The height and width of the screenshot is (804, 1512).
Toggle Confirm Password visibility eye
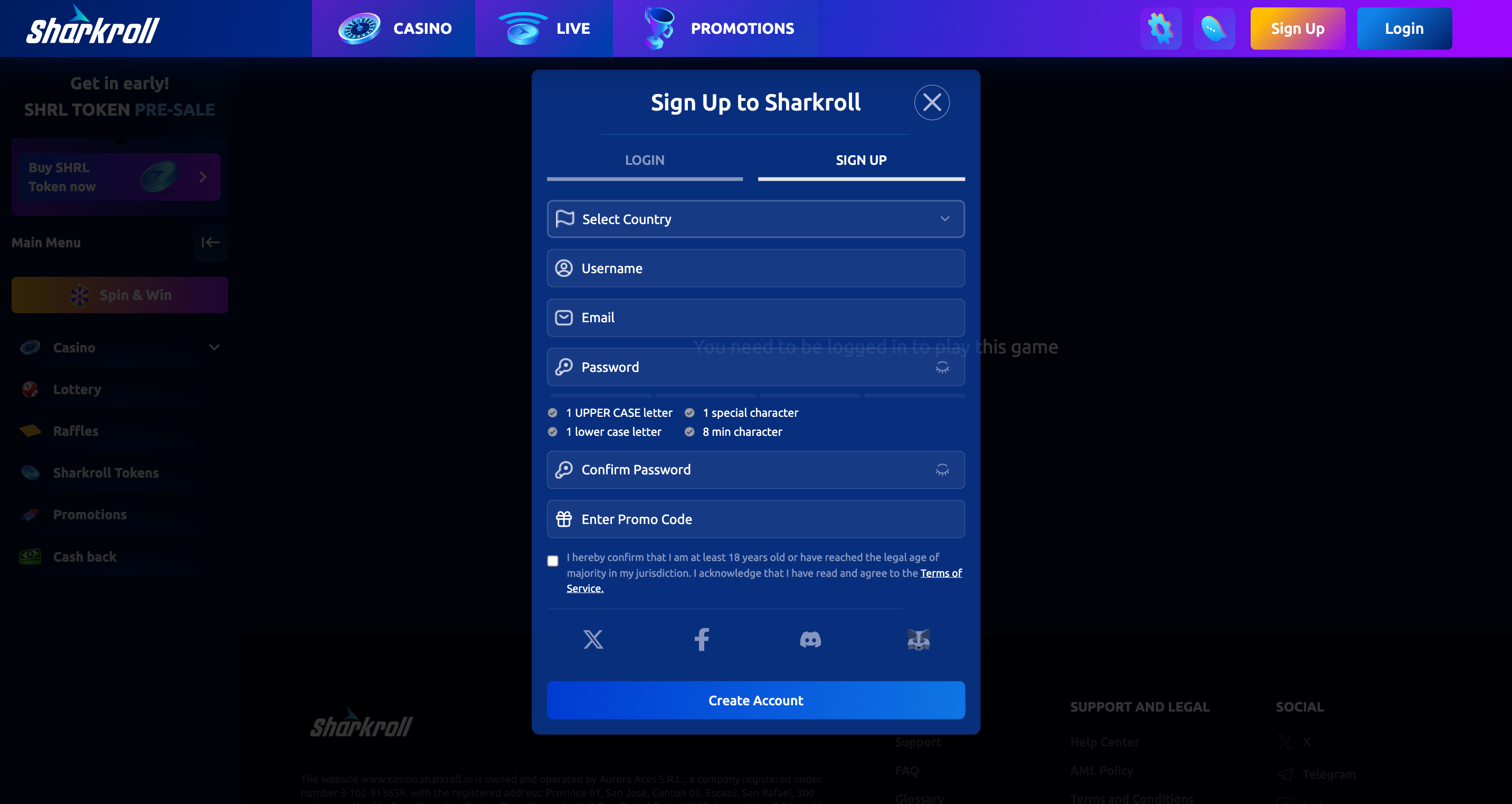pos(941,470)
